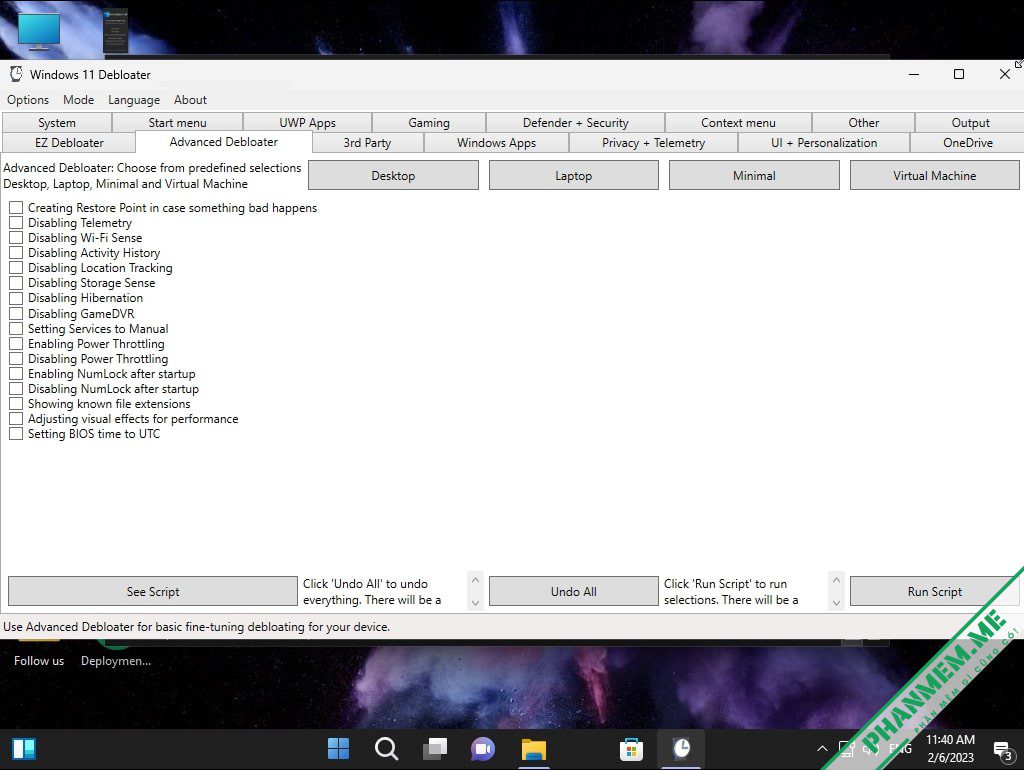Check Disabling Hibernation
This screenshot has width=1024, height=770.
click(x=16, y=298)
